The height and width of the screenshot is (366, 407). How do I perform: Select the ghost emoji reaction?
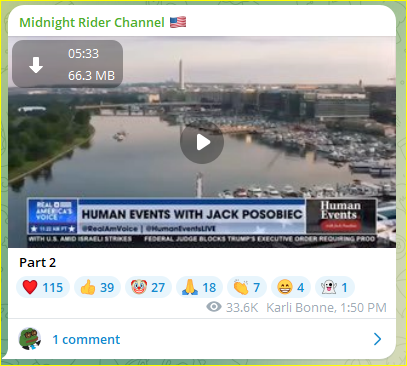click(334, 287)
